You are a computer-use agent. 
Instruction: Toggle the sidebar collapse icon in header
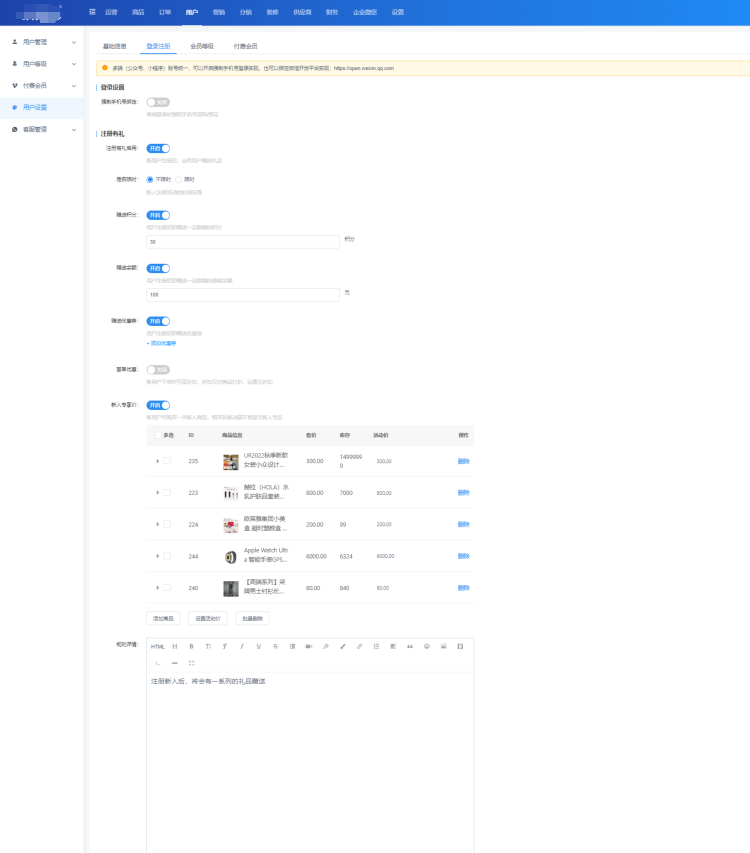coord(93,12)
